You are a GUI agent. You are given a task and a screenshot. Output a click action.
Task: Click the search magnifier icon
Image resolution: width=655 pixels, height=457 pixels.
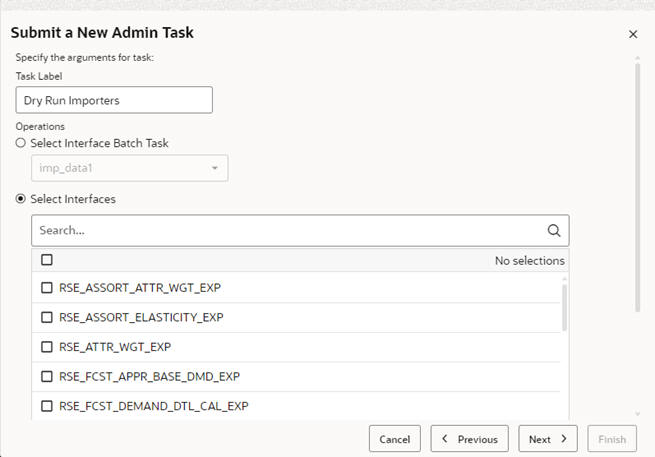point(554,230)
